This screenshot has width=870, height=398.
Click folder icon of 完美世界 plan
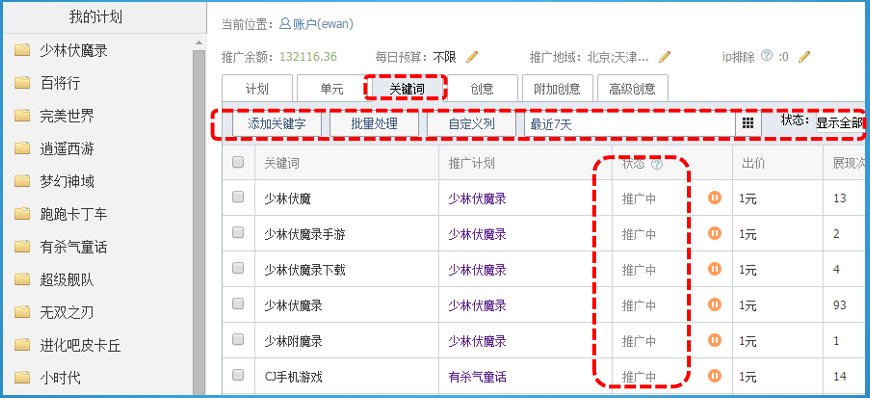[22, 116]
